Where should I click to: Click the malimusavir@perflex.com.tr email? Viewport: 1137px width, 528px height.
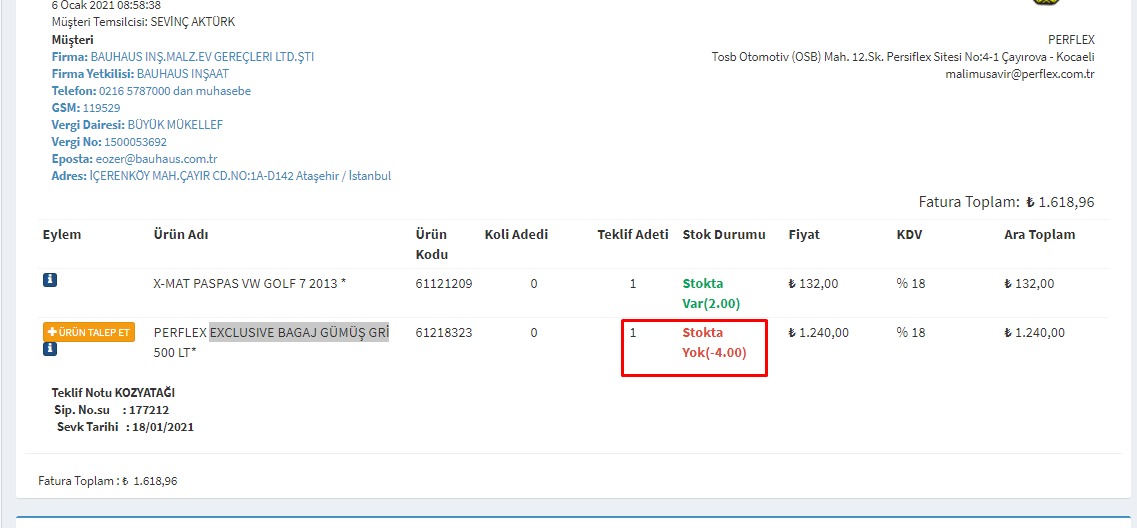[x=1020, y=74]
